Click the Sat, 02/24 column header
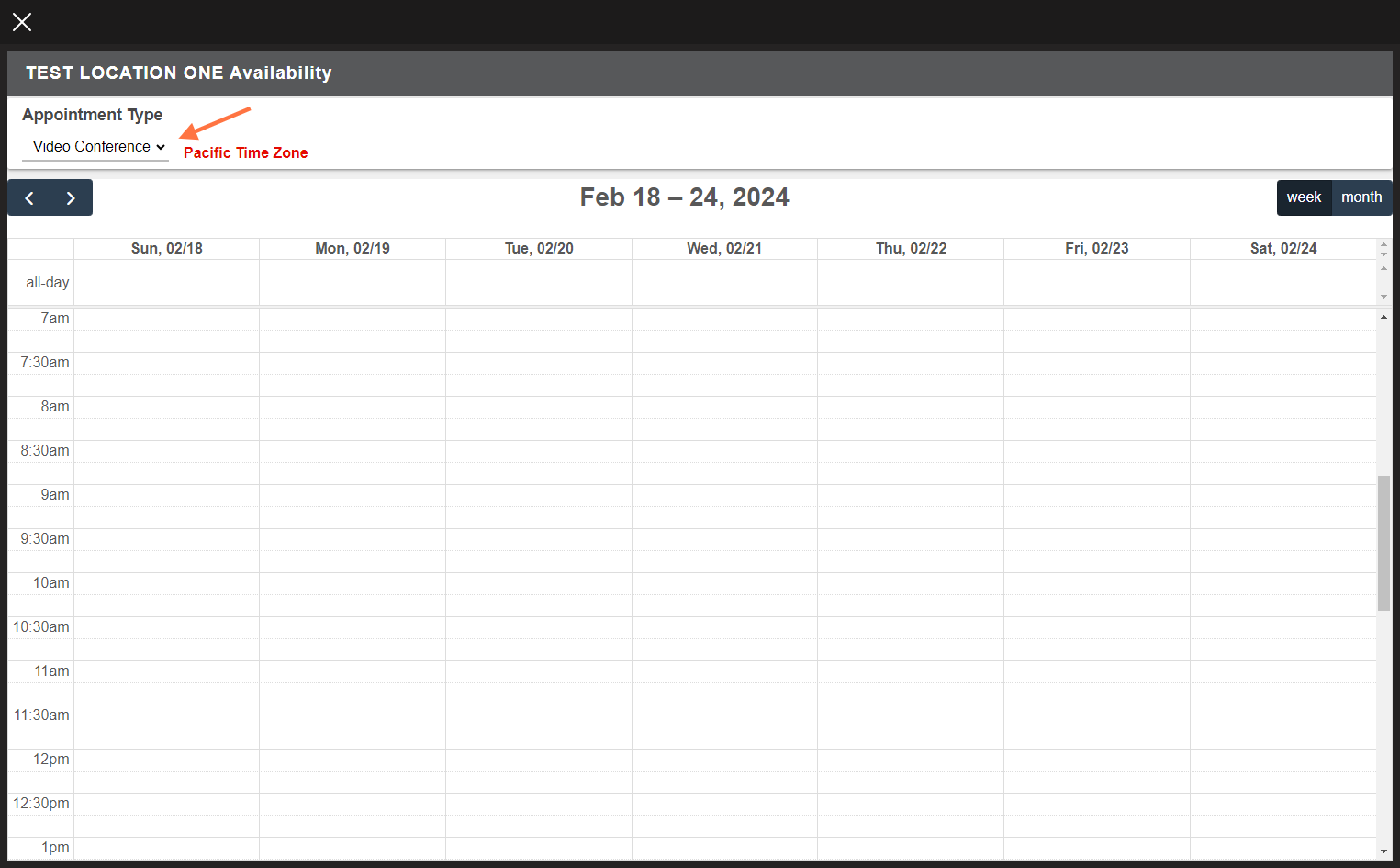Image resolution: width=1400 pixels, height=868 pixels. pyautogui.click(x=1283, y=248)
